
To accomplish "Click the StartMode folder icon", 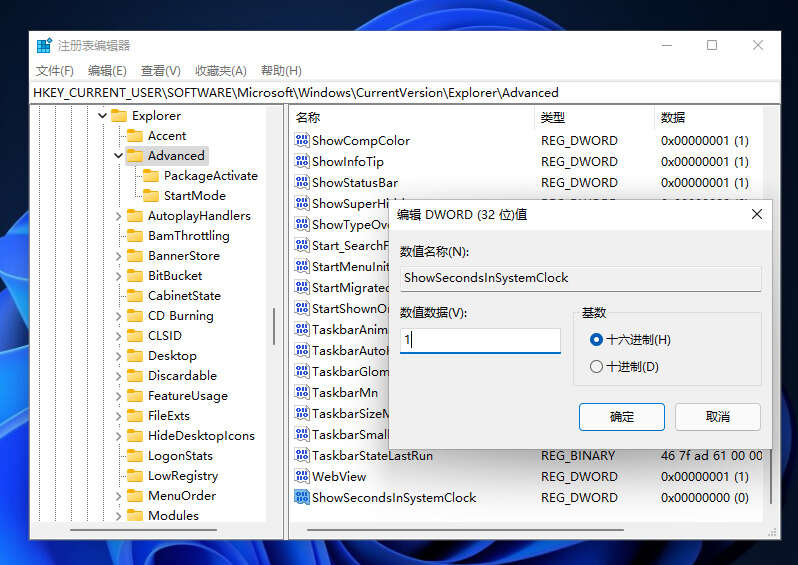I will coord(151,195).
